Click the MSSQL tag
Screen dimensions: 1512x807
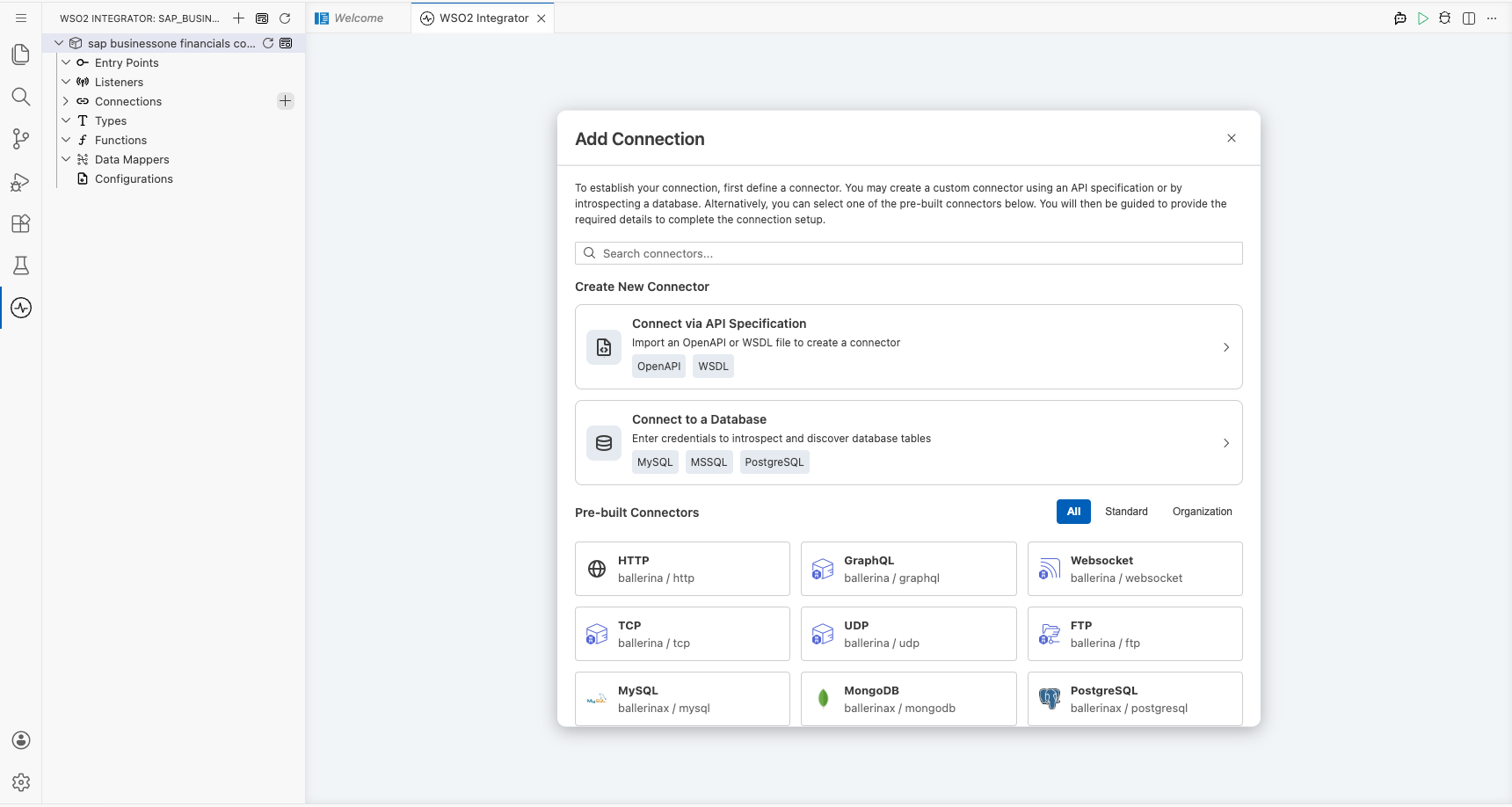click(x=709, y=462)
